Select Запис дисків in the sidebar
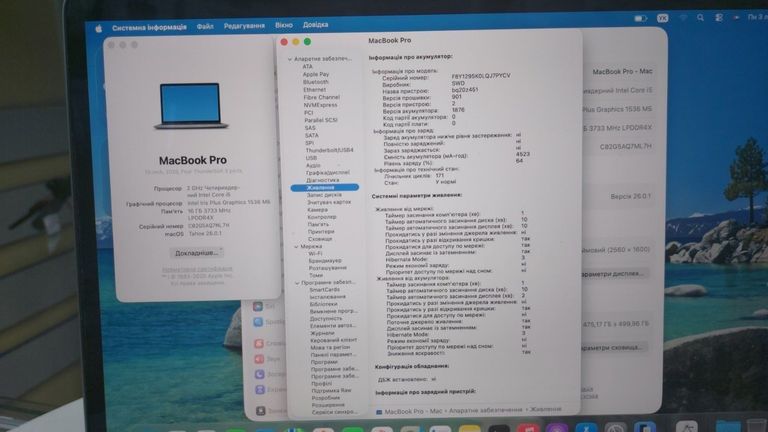768x432 pixels. tap(324, 195)
